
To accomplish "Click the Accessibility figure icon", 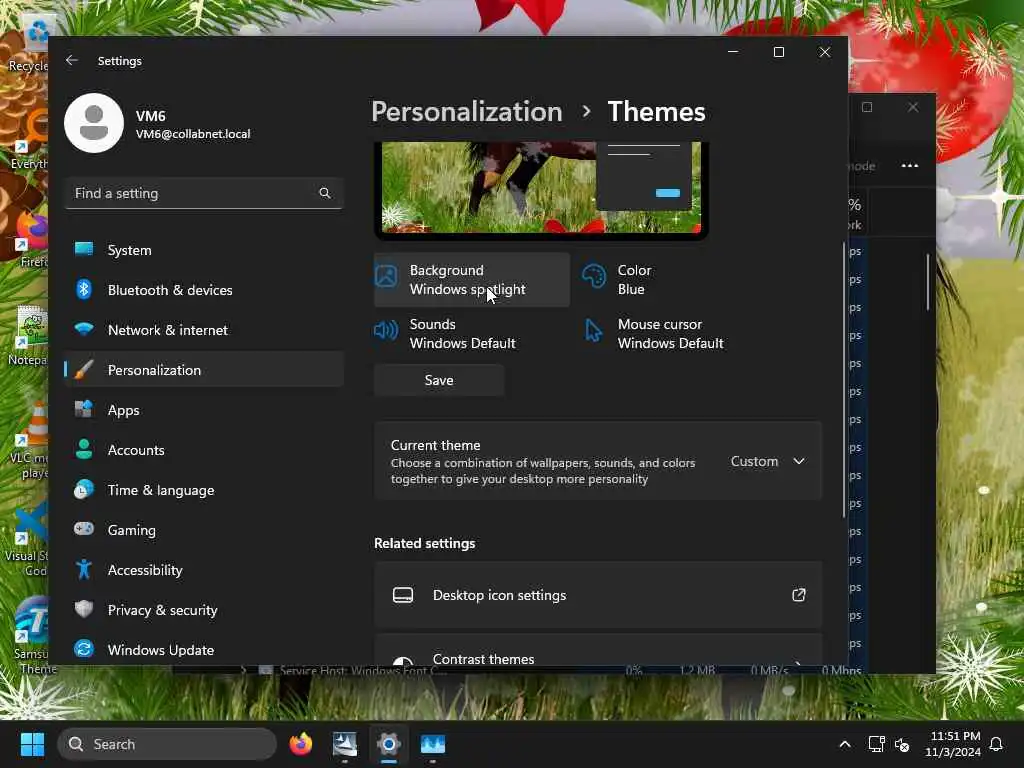I will click(x=84, y=569).
